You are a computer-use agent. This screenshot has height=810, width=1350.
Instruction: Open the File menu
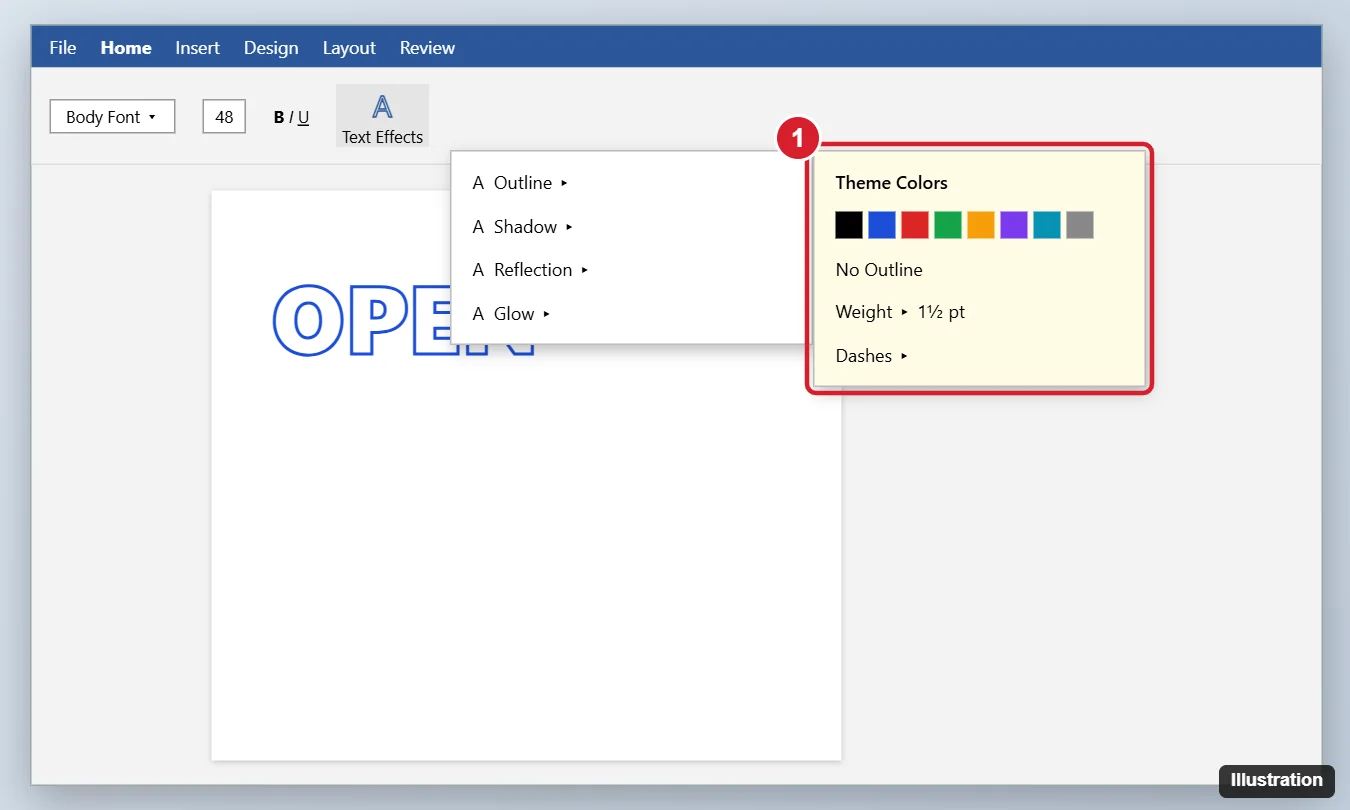tap(63, 47)
